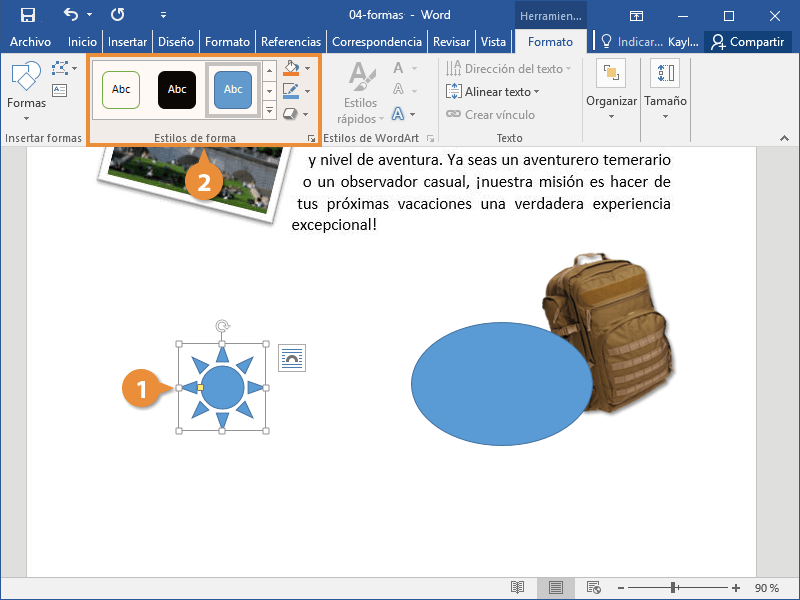The width and height of the screenshot is (800, 600).
Task: Click the Shape Outline pencil icon
Action: tap(291, 91)
